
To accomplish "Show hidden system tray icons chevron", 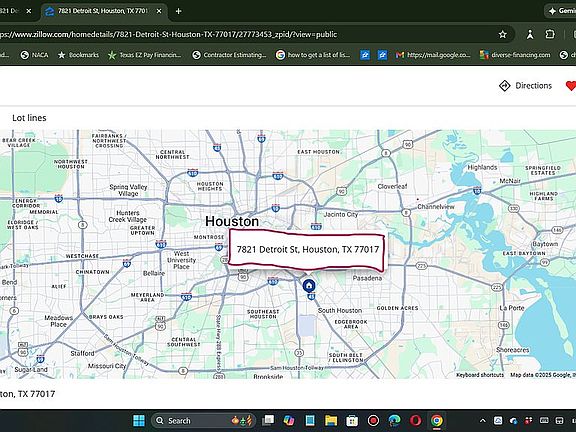I will tap(483, 421).
